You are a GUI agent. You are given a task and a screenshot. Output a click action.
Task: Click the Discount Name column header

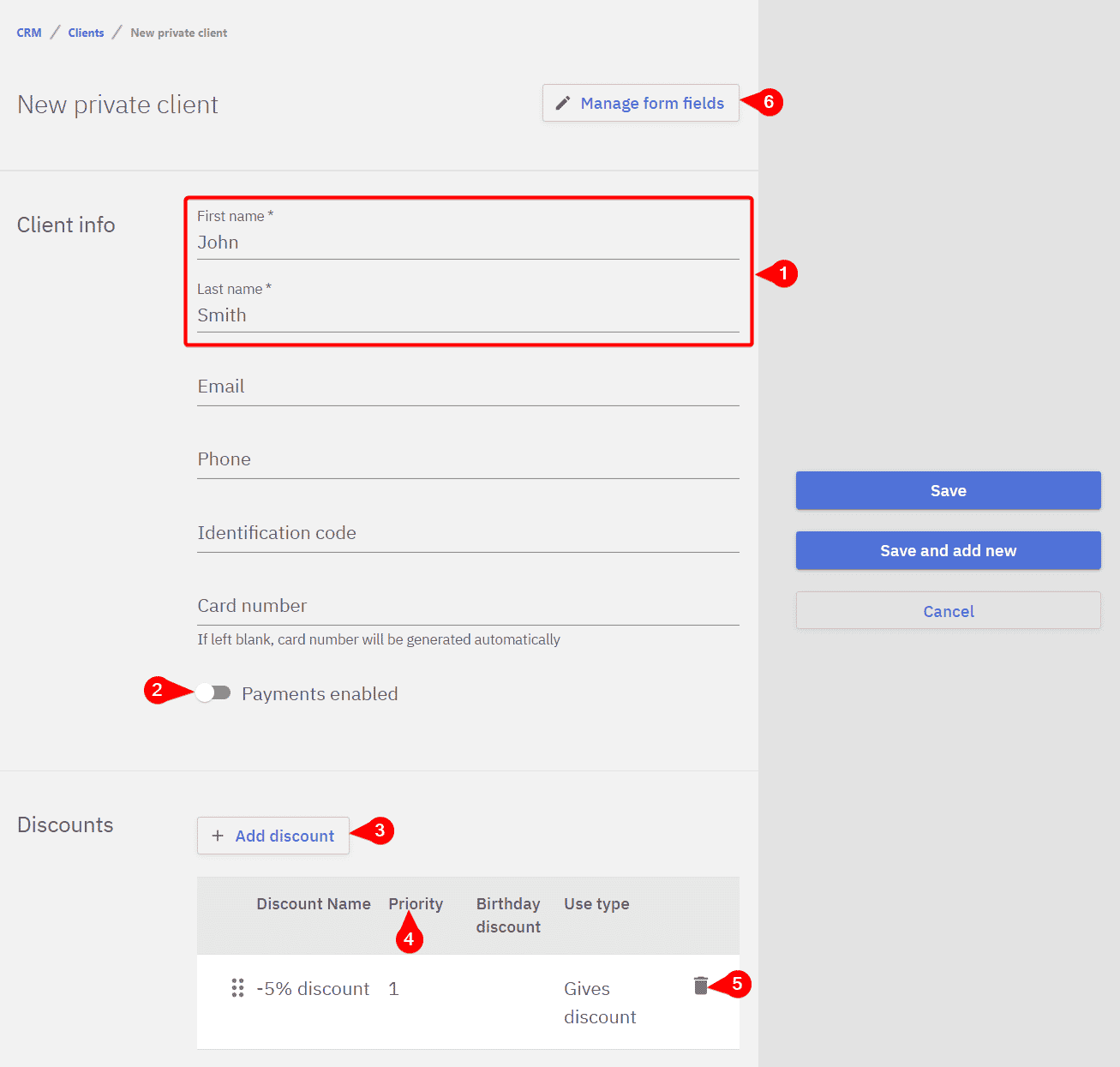314,904
